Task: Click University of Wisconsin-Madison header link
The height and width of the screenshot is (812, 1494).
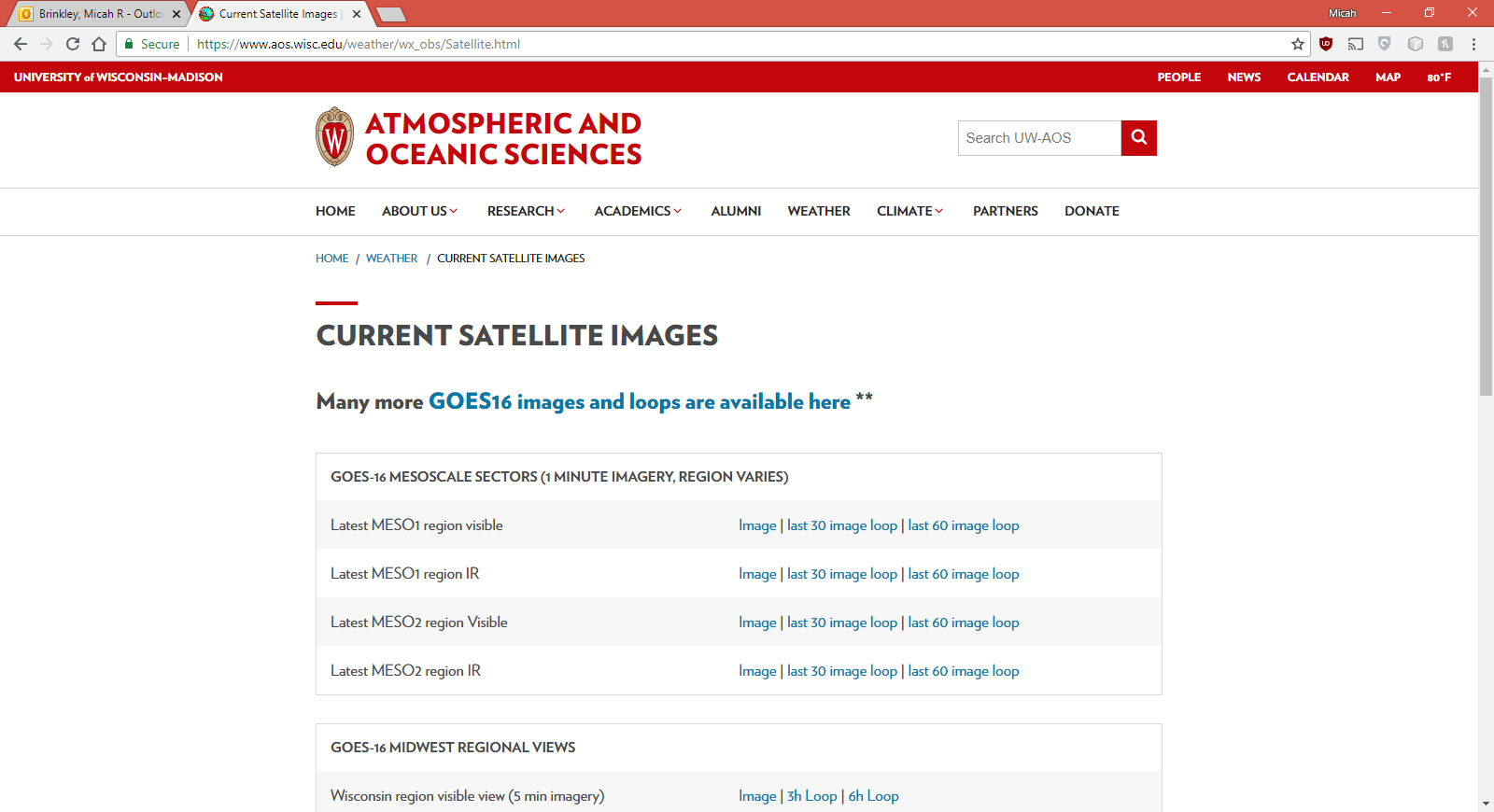Action: click(119, 77)
